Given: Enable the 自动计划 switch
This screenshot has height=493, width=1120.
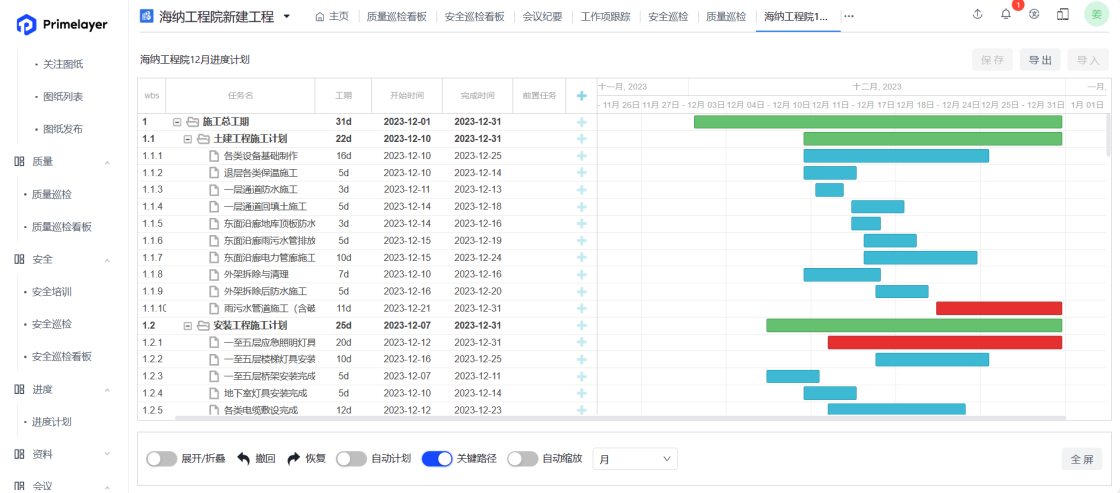Looking at the screenshot, I should (351, 459).
